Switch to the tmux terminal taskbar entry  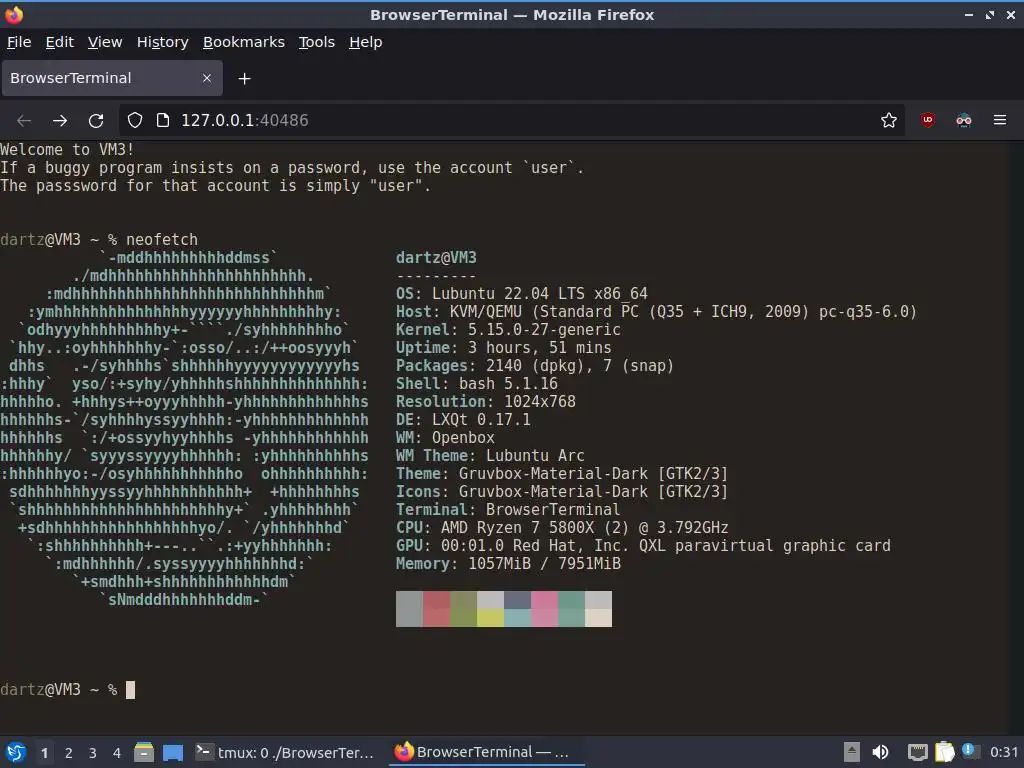tap(285, 752)
